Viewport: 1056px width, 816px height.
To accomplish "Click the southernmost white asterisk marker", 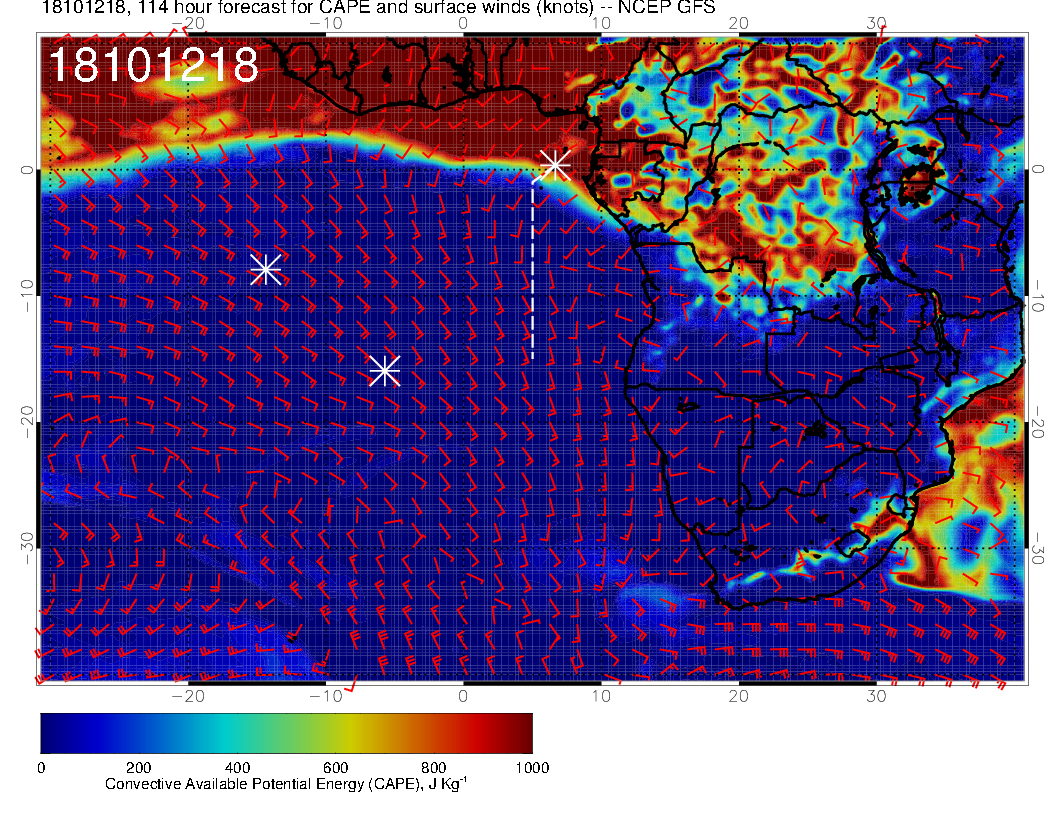I will pos(384,370).
